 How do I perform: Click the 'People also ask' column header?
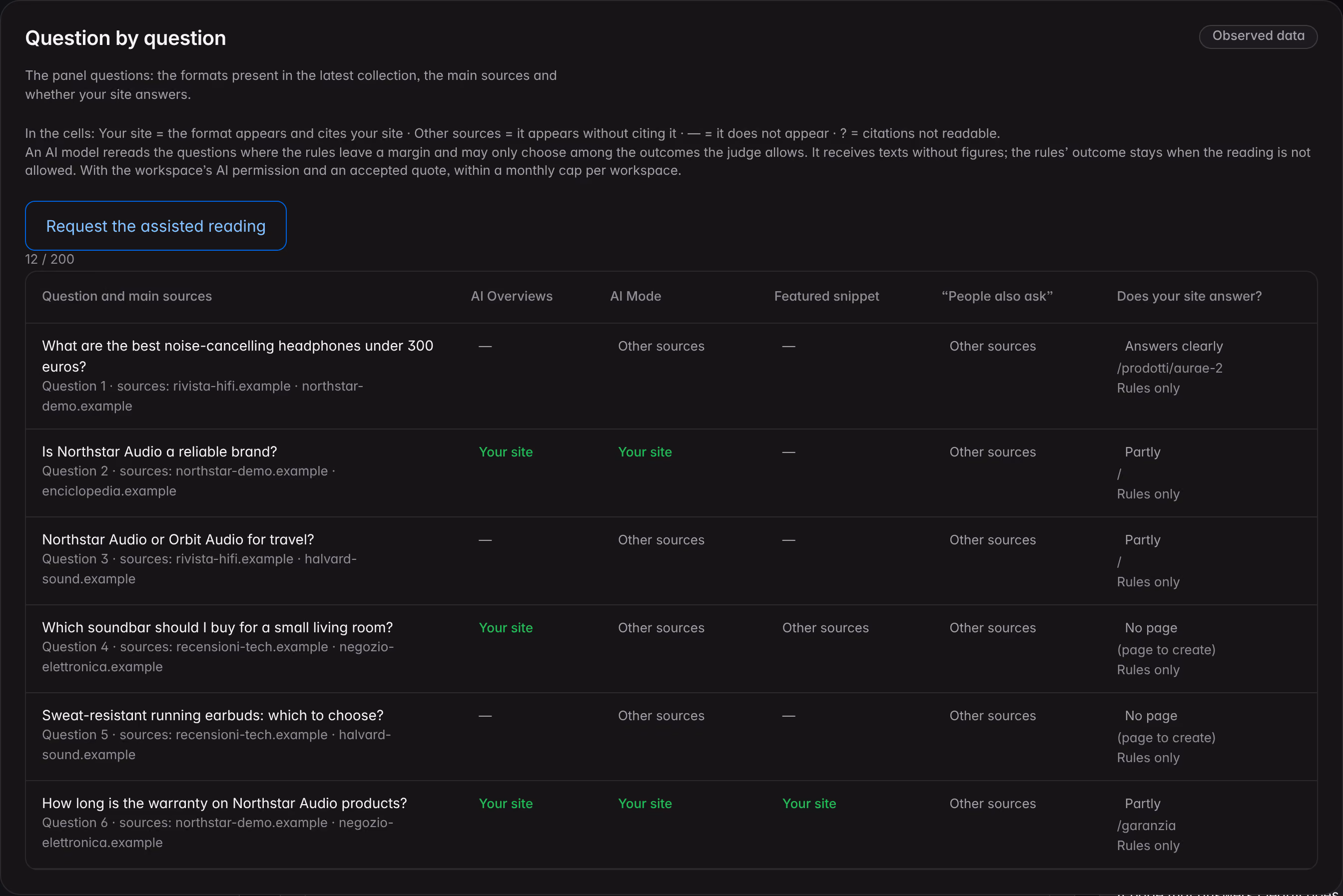point(997,296)
